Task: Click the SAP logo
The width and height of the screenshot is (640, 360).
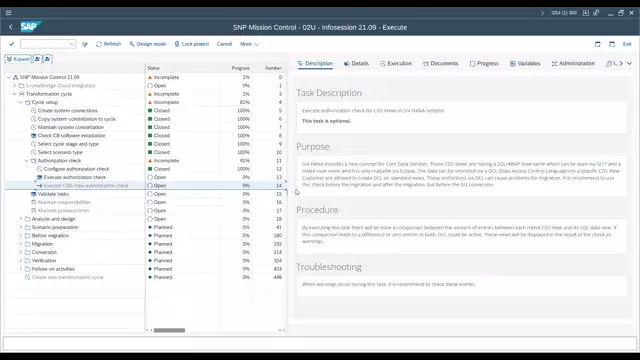Action: [x=31, y=27]
